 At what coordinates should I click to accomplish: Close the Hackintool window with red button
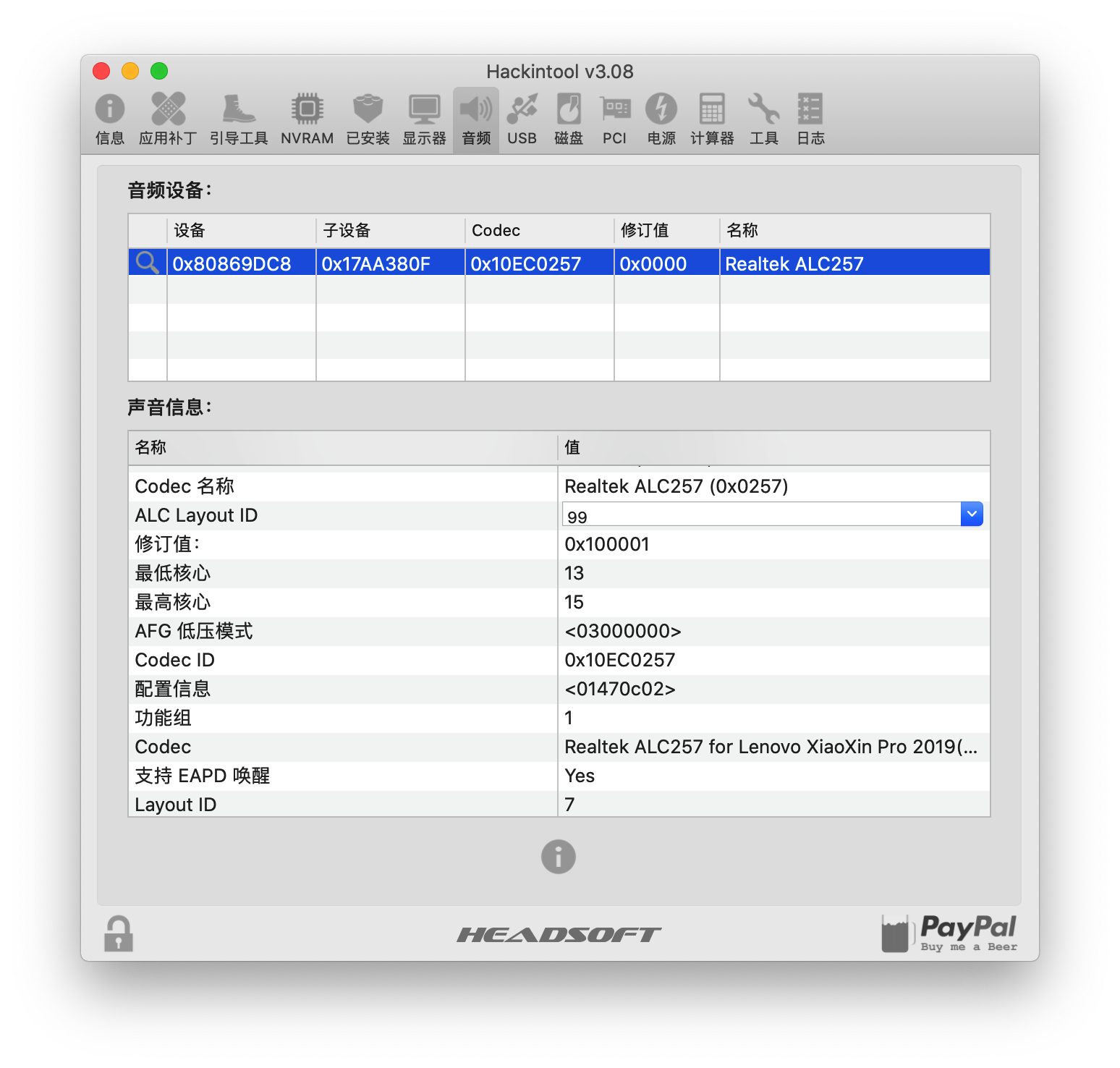click(101, 71)
